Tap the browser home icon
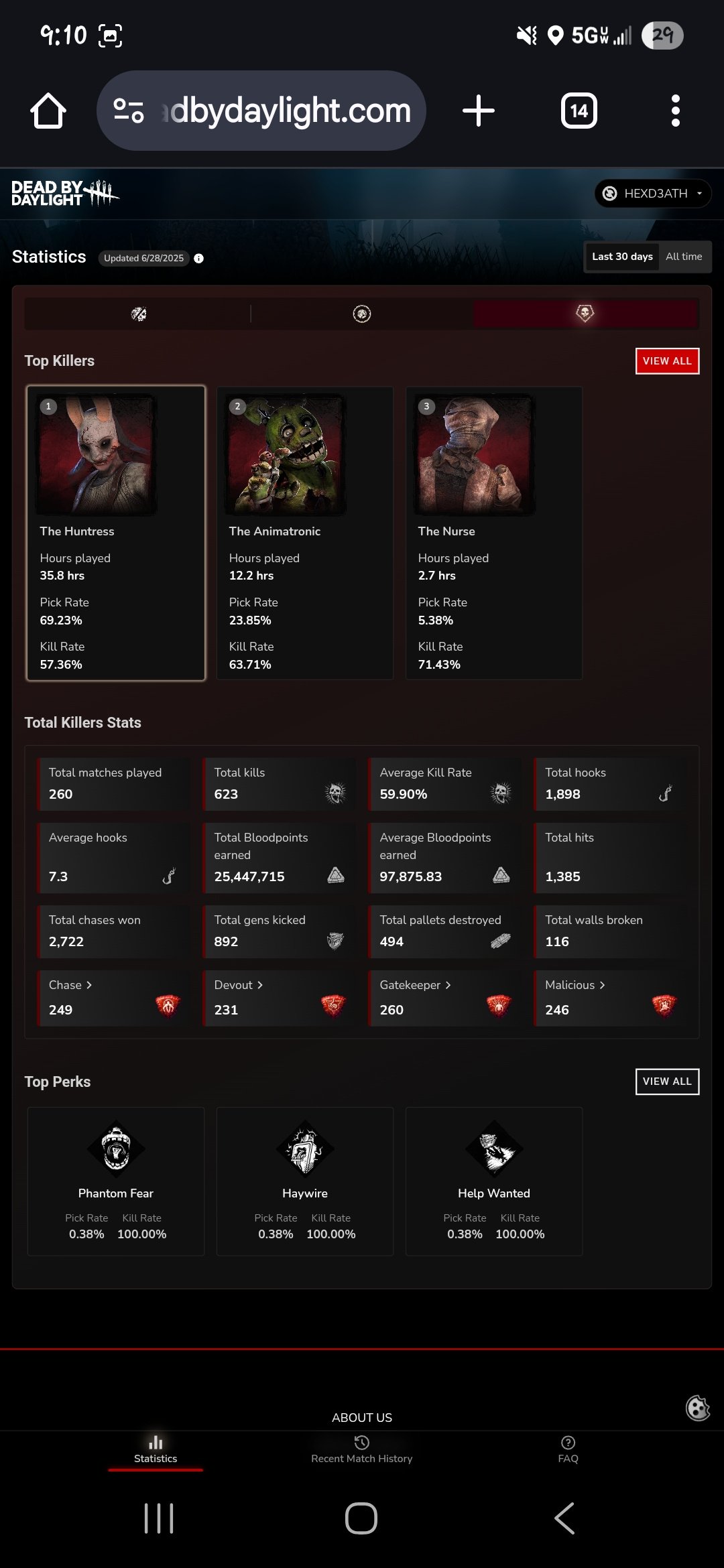Viewport: 724px width, 1568px height. (48, 111)
